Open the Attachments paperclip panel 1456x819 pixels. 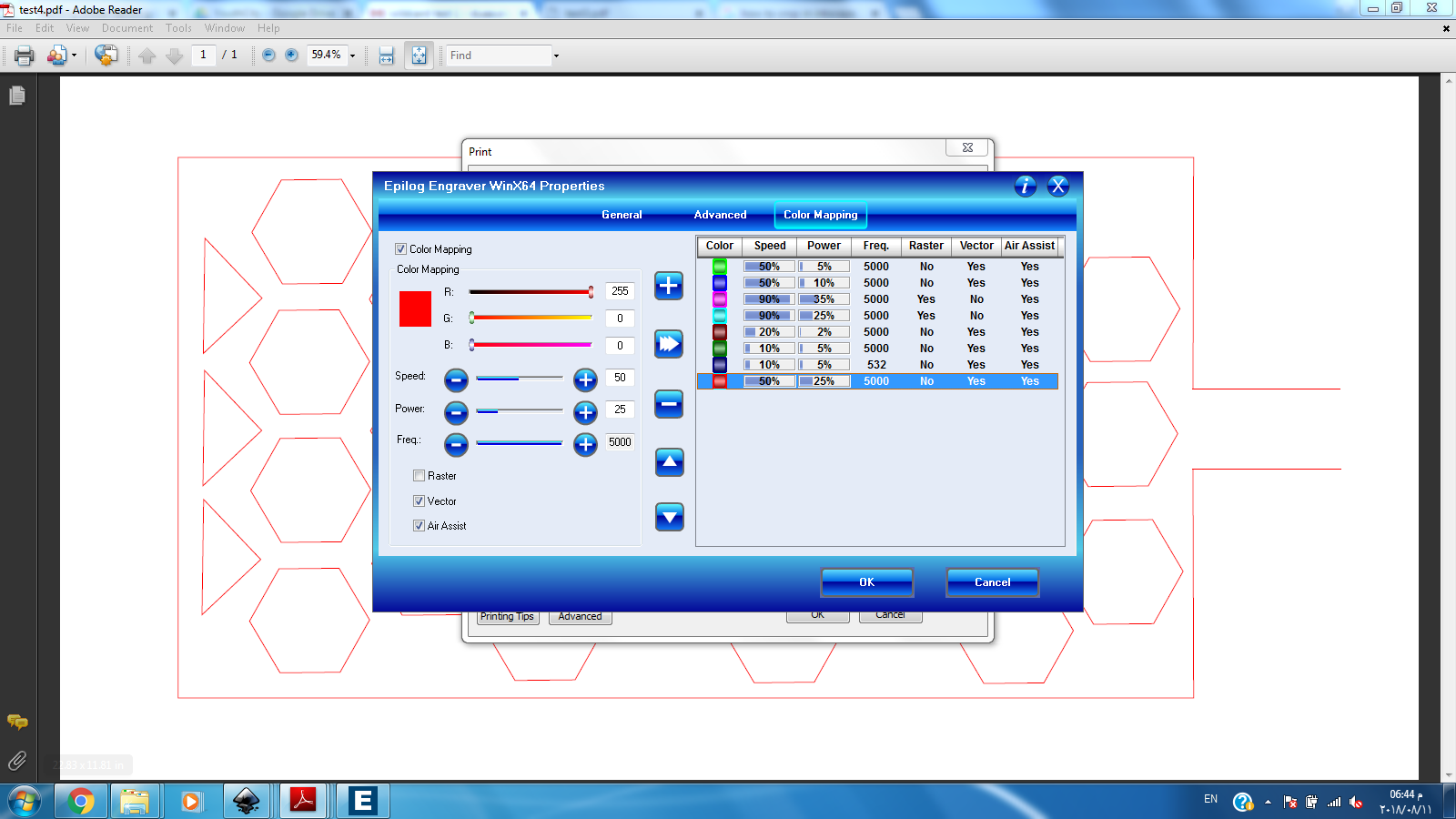pos(17,761)
